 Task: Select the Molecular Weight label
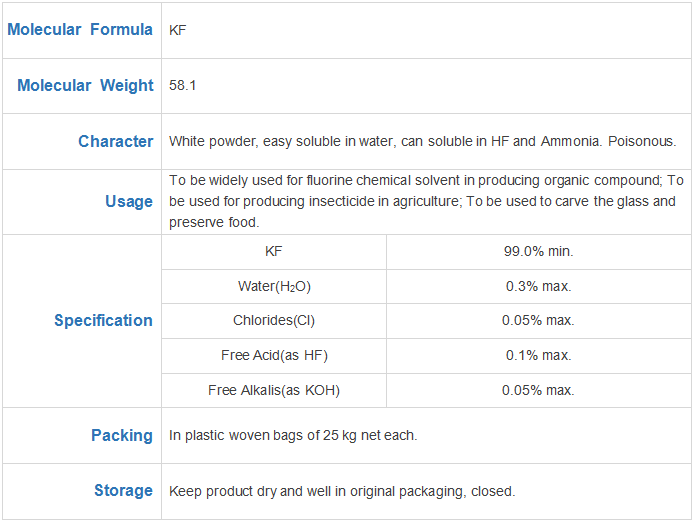pyautogui.click(x=85, y=86)
